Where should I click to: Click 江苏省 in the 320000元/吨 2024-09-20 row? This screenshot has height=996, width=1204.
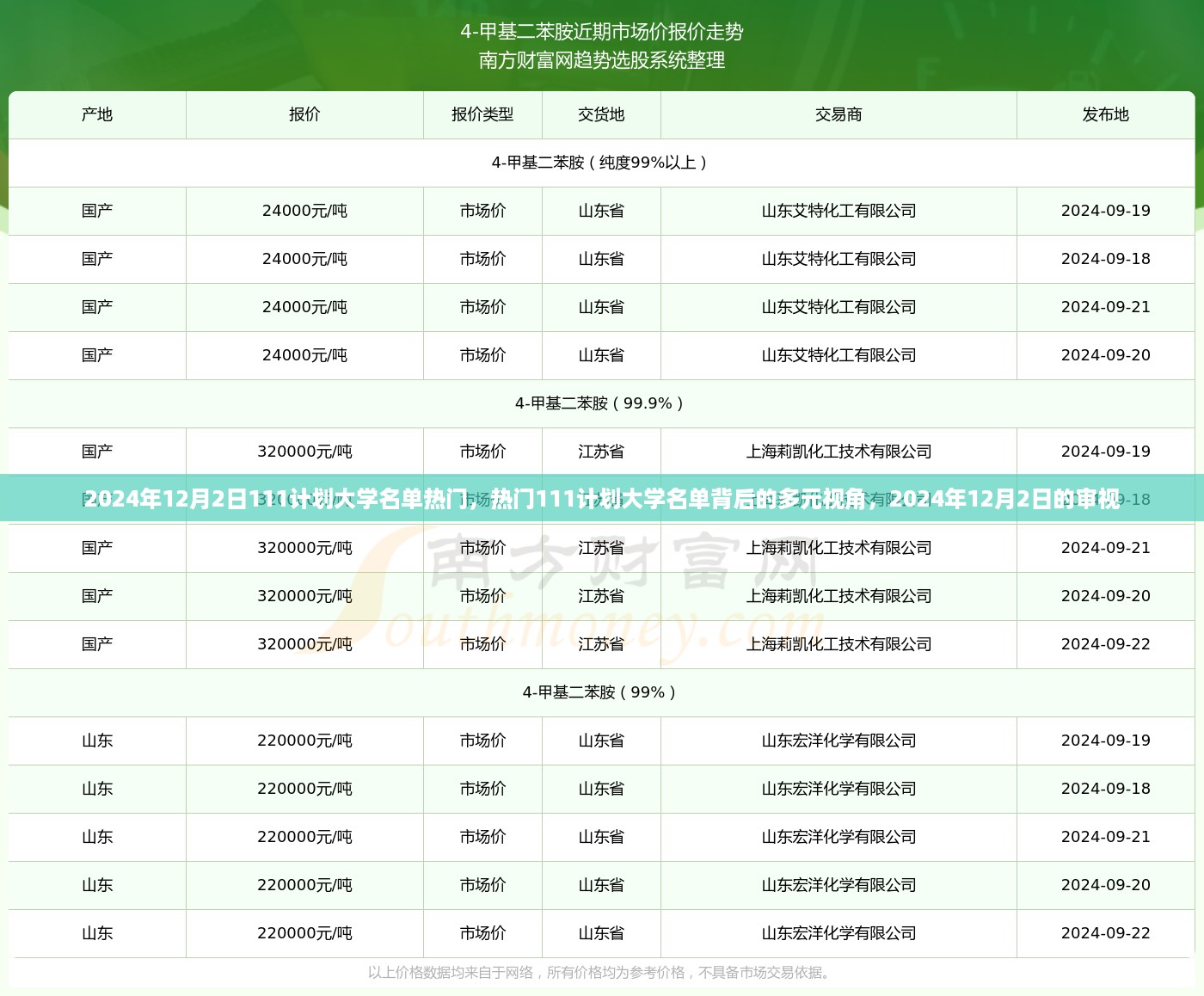601,596
